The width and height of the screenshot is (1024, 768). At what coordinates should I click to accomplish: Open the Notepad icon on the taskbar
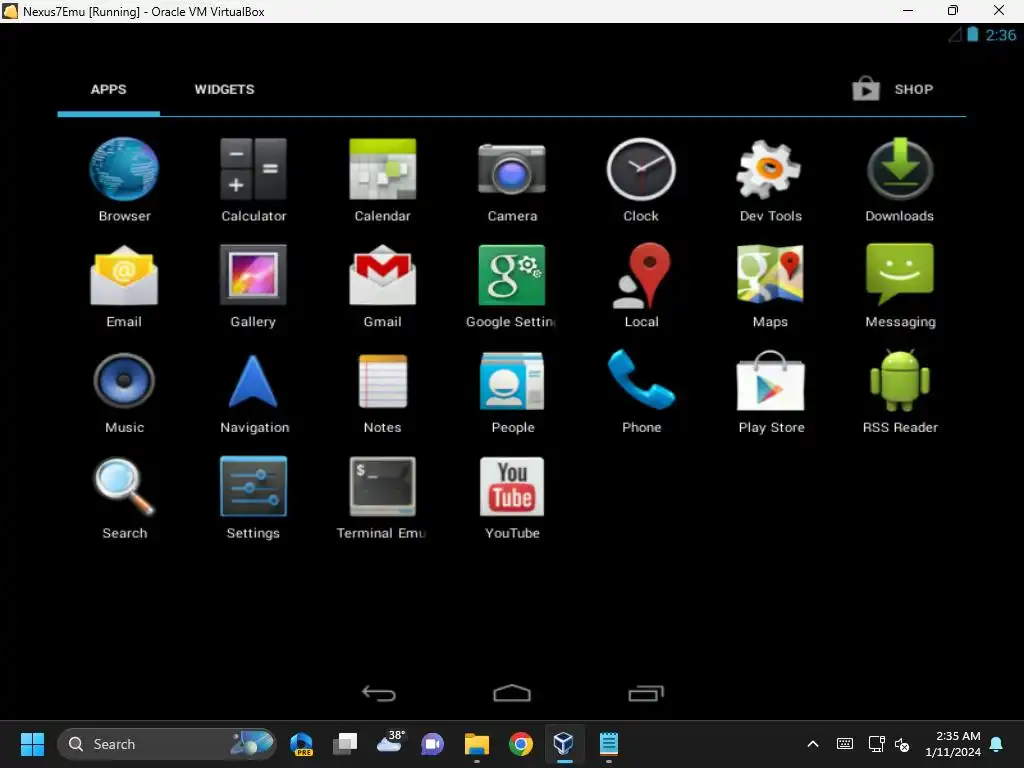(x=609, y=744)
